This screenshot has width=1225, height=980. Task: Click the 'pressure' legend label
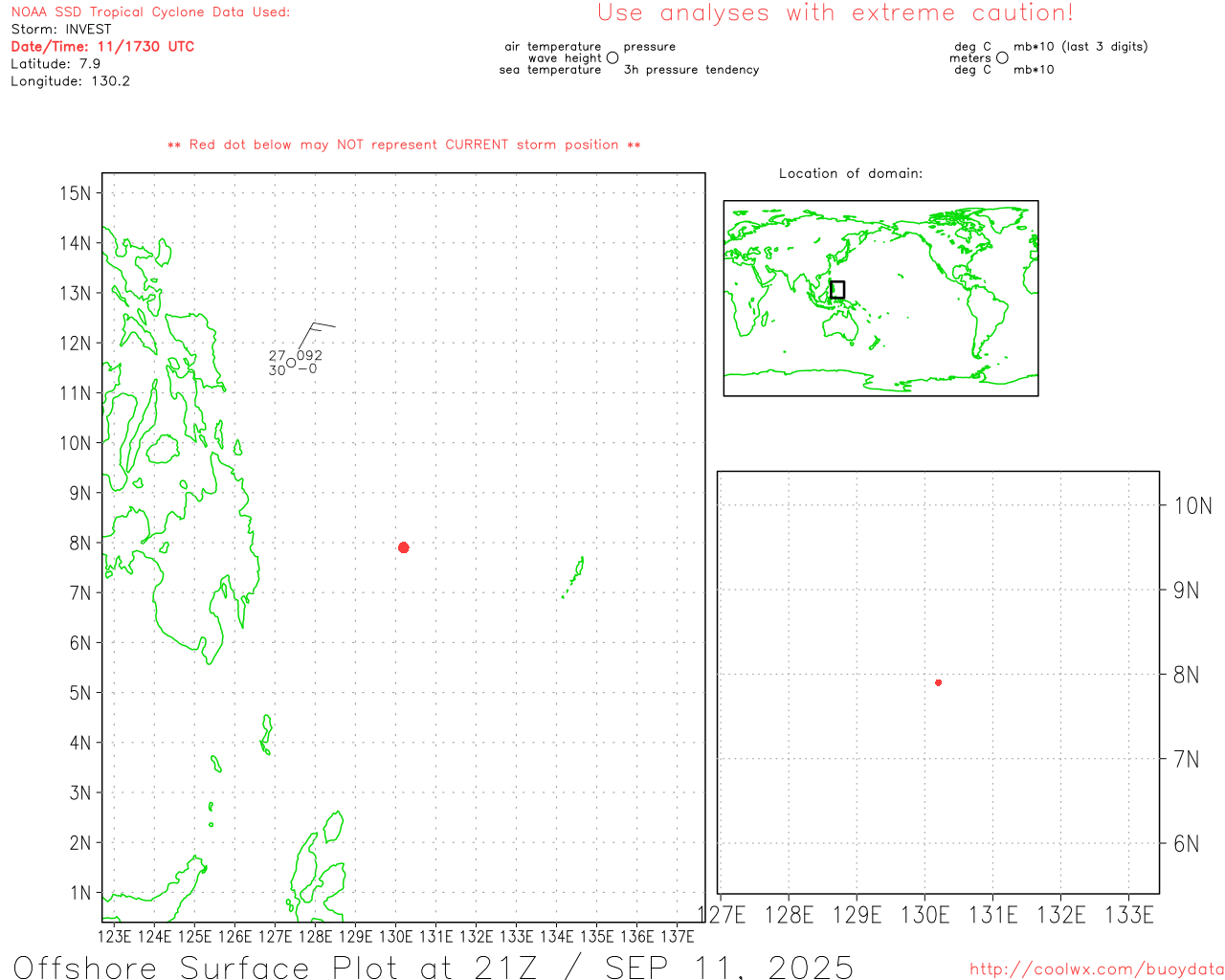650,47
